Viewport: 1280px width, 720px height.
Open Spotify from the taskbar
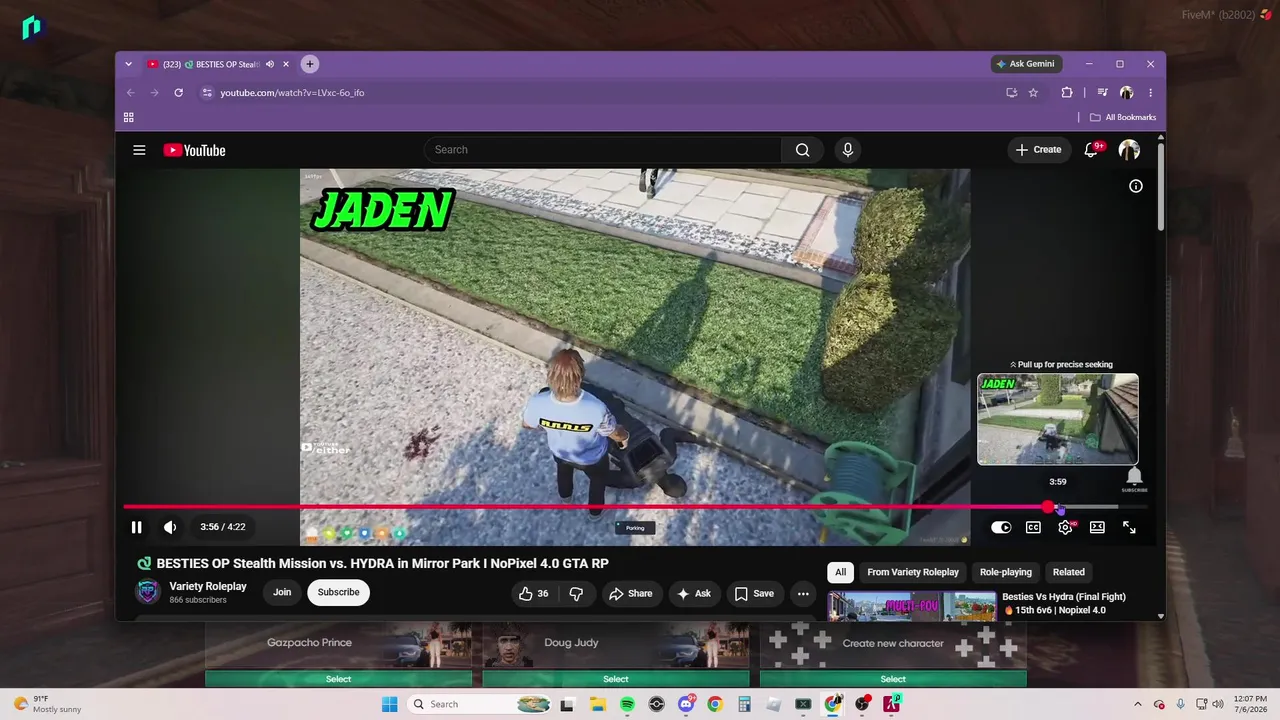coord(627,704)
